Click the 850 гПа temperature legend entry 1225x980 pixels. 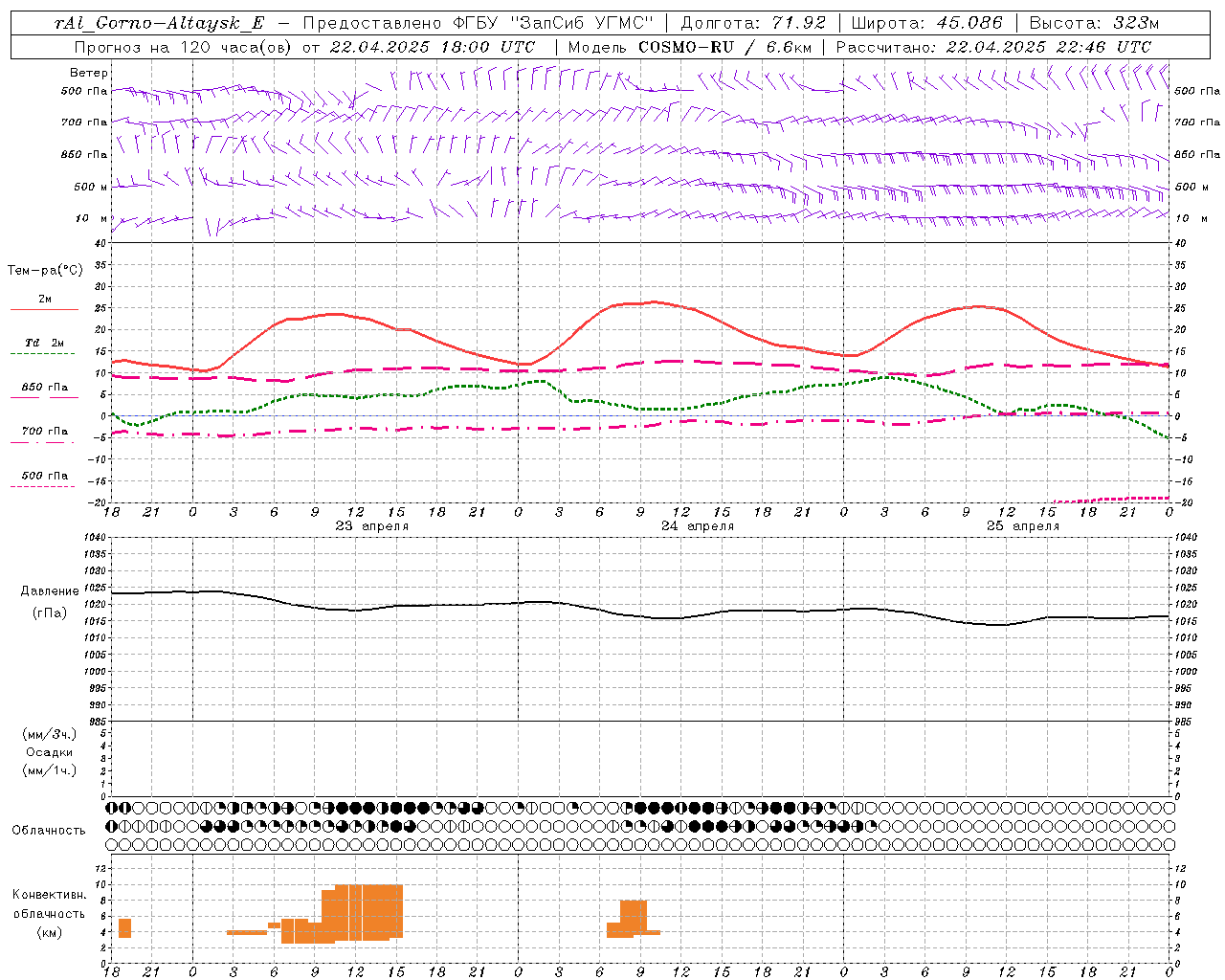[45, 388]
